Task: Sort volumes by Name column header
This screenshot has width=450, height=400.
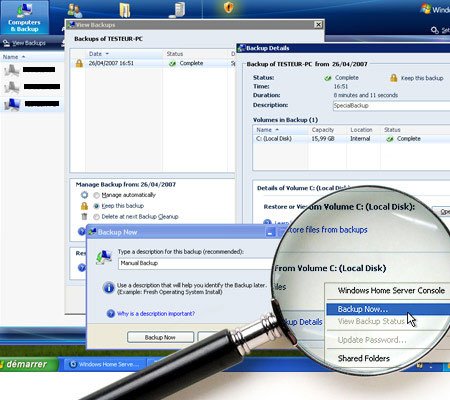Action: click(x=267, y=130)
